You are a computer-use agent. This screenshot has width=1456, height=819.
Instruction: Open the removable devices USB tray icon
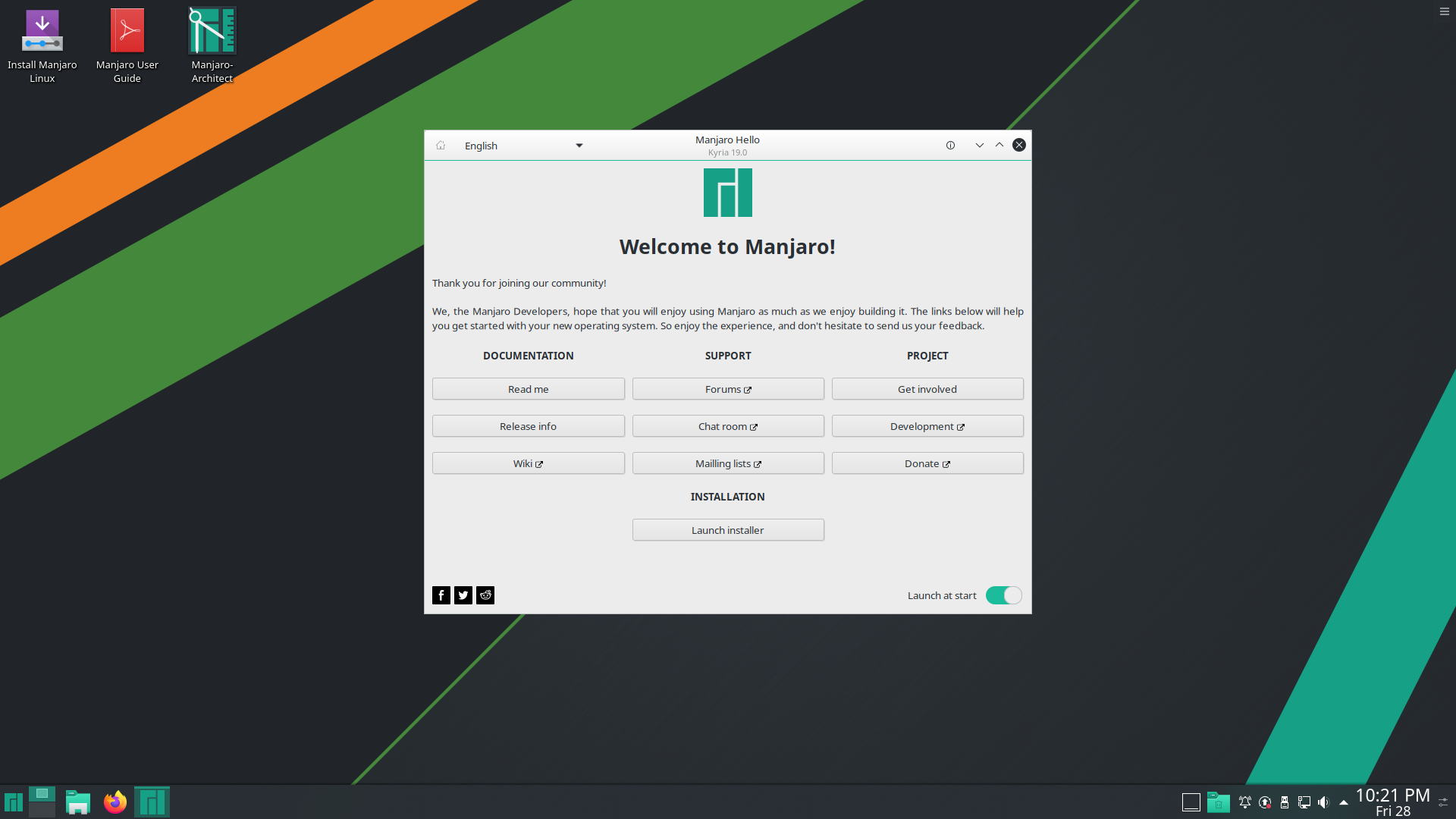point(1285,802)
